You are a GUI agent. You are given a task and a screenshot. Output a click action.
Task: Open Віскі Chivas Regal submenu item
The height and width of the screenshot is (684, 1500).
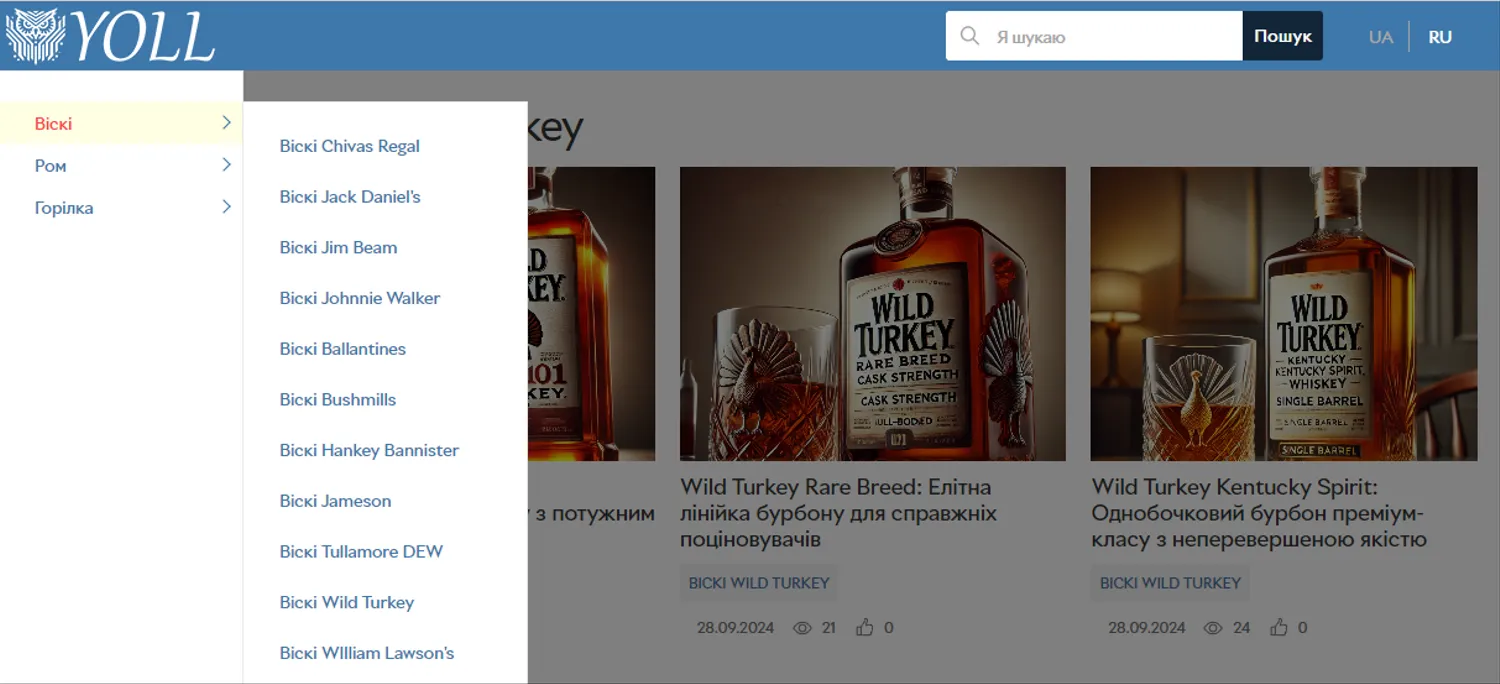[349, 146]
